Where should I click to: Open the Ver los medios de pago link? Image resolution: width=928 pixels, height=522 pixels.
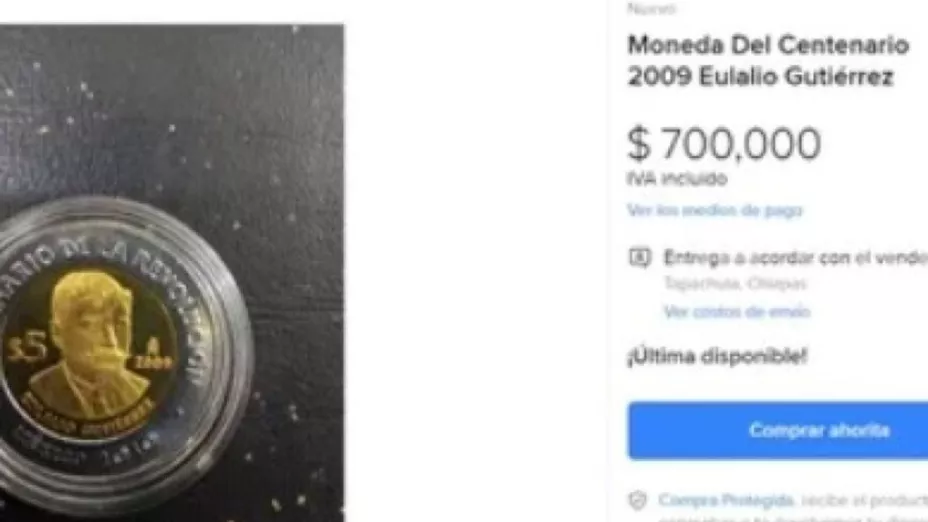pos(714,210)
